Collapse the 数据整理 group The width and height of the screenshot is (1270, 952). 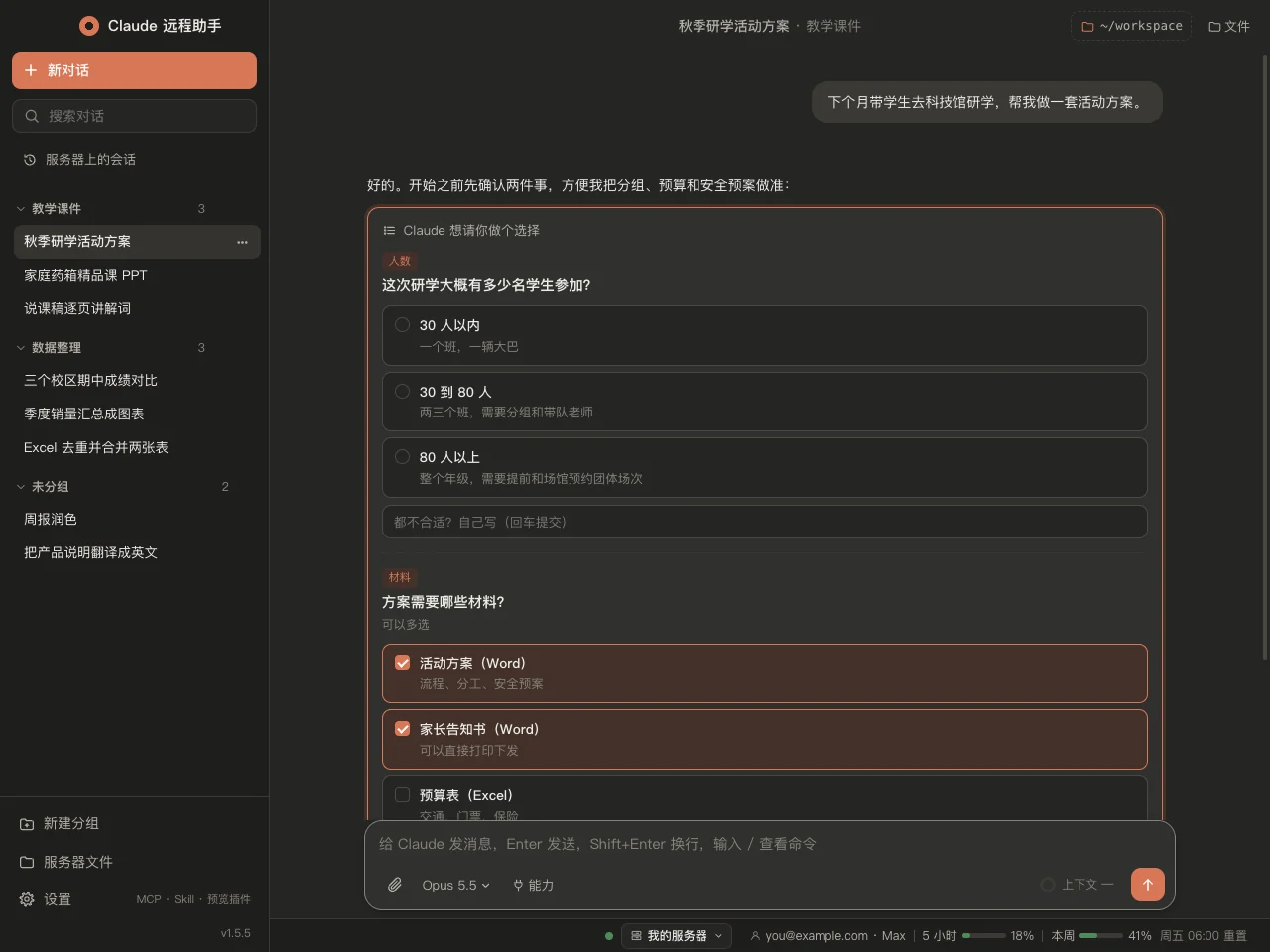(21, 348)
